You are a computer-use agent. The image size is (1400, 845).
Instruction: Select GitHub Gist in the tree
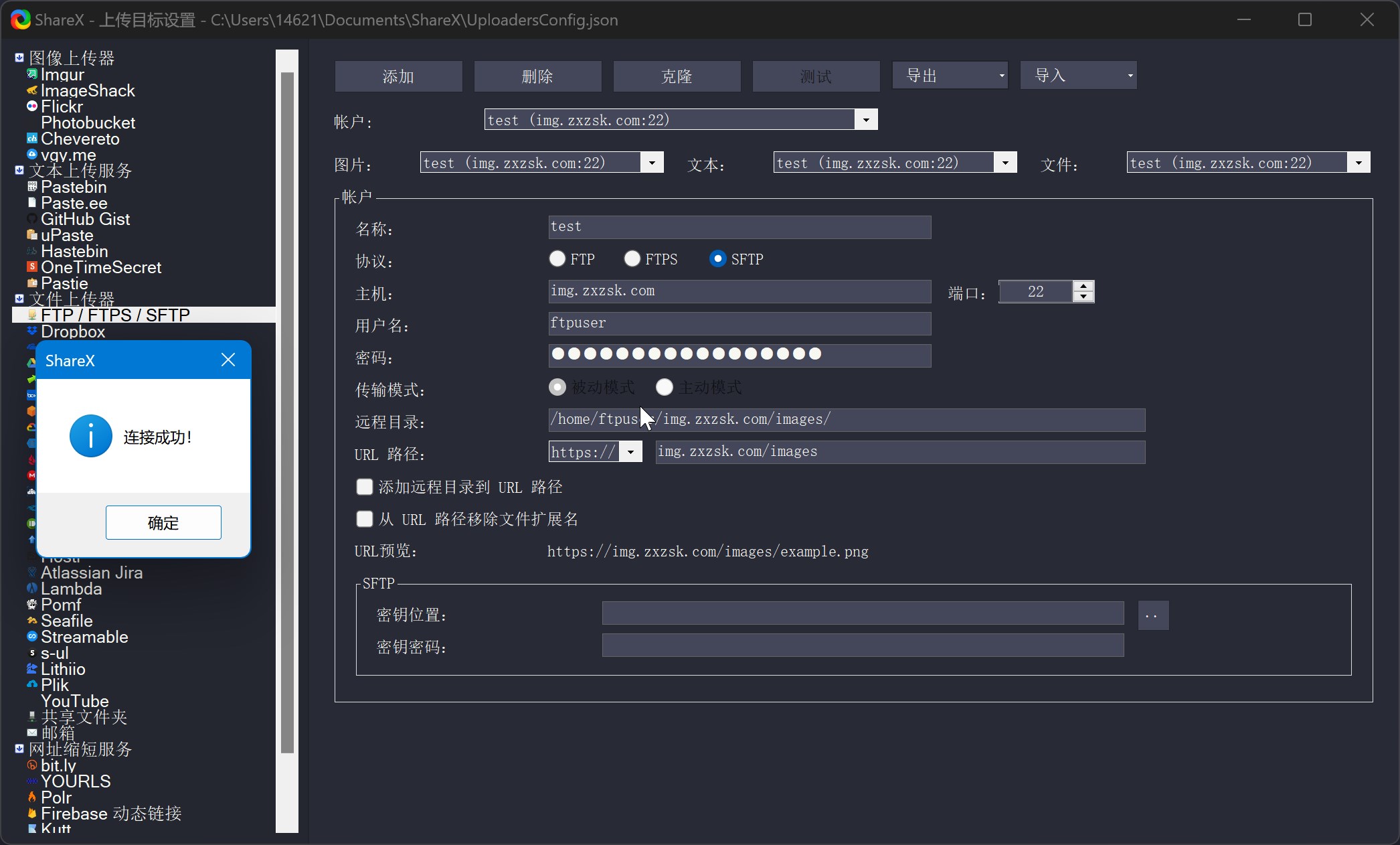click(85, 219)
